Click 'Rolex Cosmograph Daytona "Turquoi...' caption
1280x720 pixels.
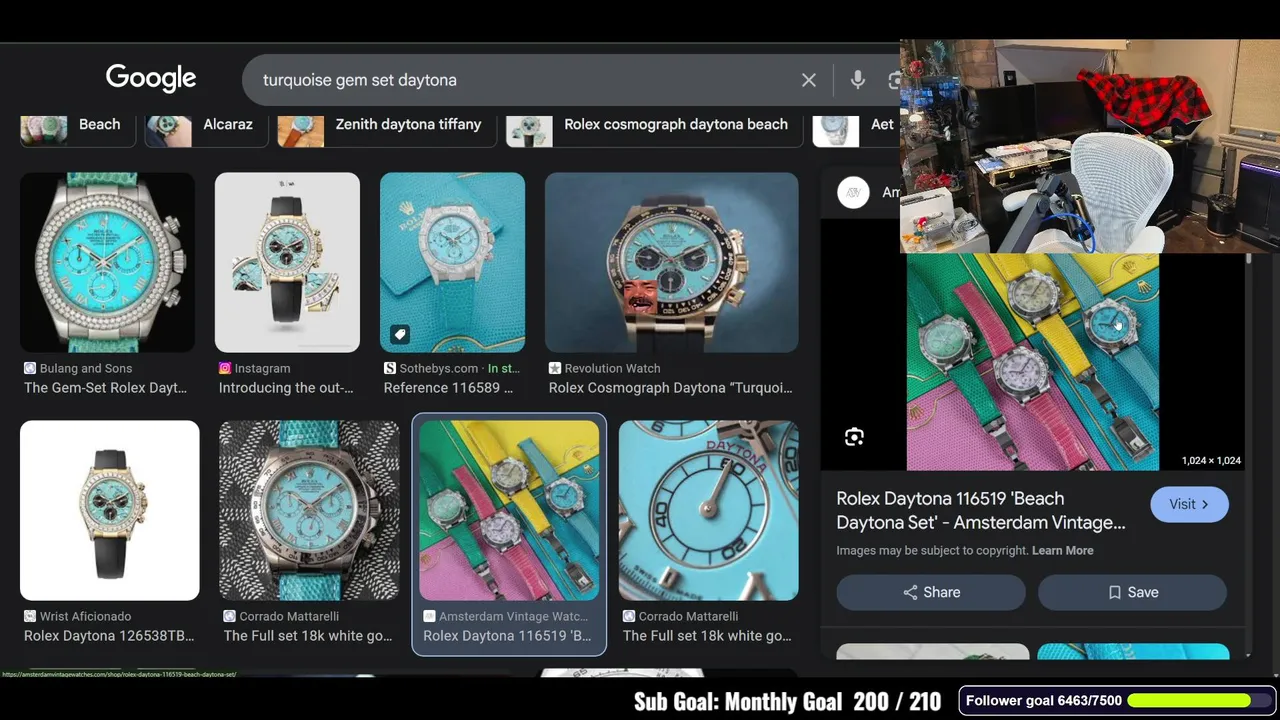point(670,388)
